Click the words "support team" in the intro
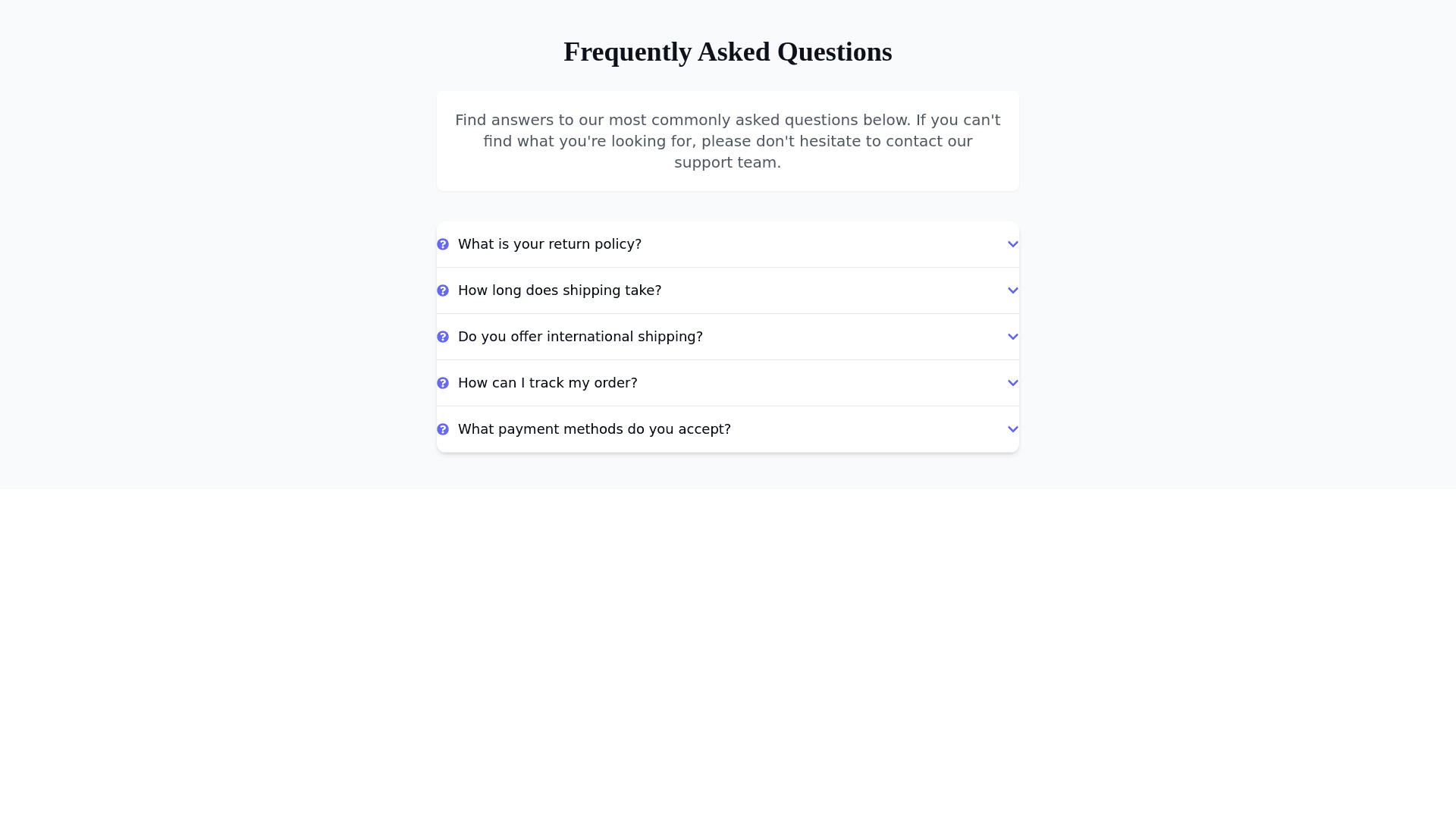 725,162
